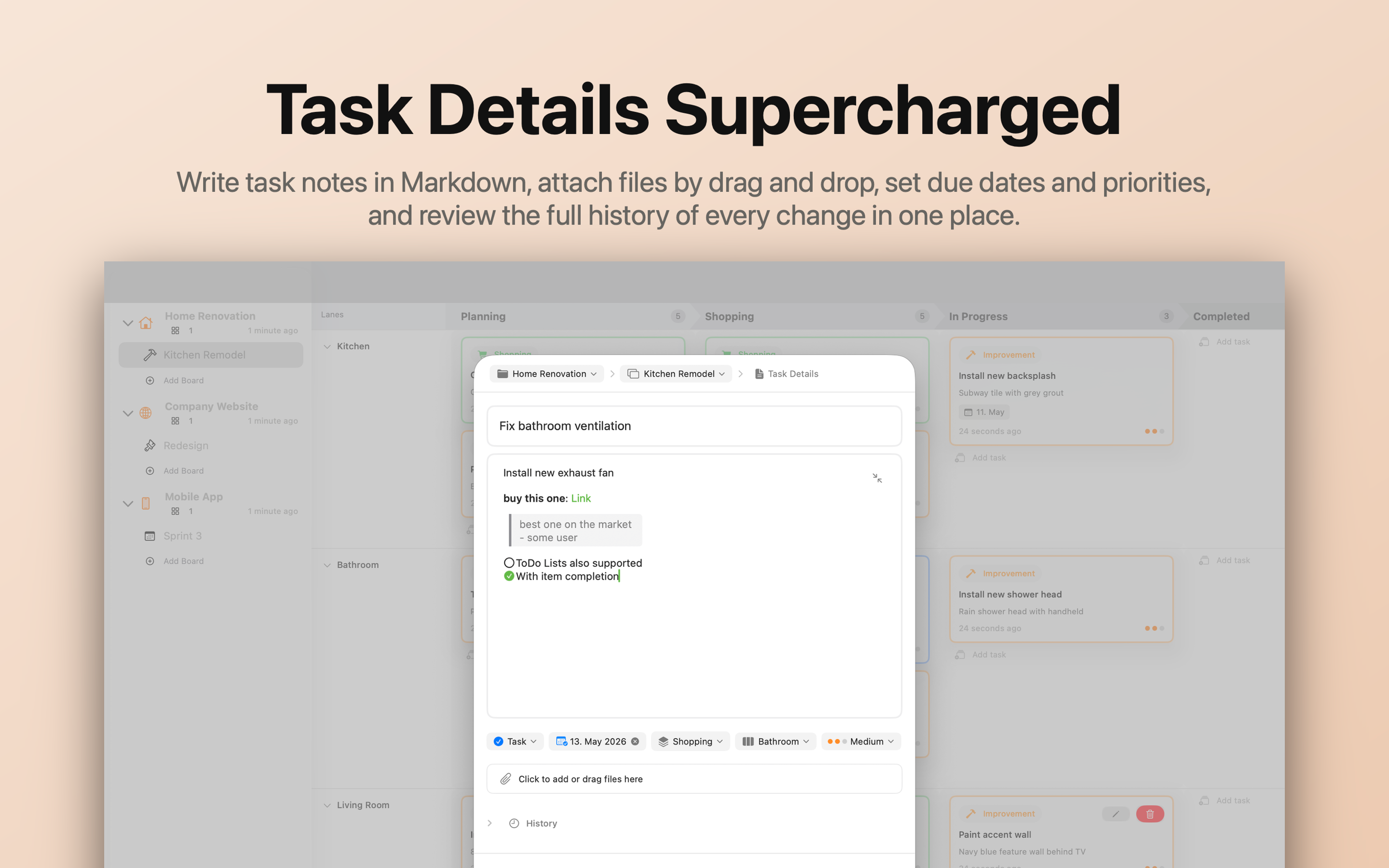The height and width of the screenshot is (868, 1389).
Task: Click the board count icon under Home Renovation
Action: 176,331
